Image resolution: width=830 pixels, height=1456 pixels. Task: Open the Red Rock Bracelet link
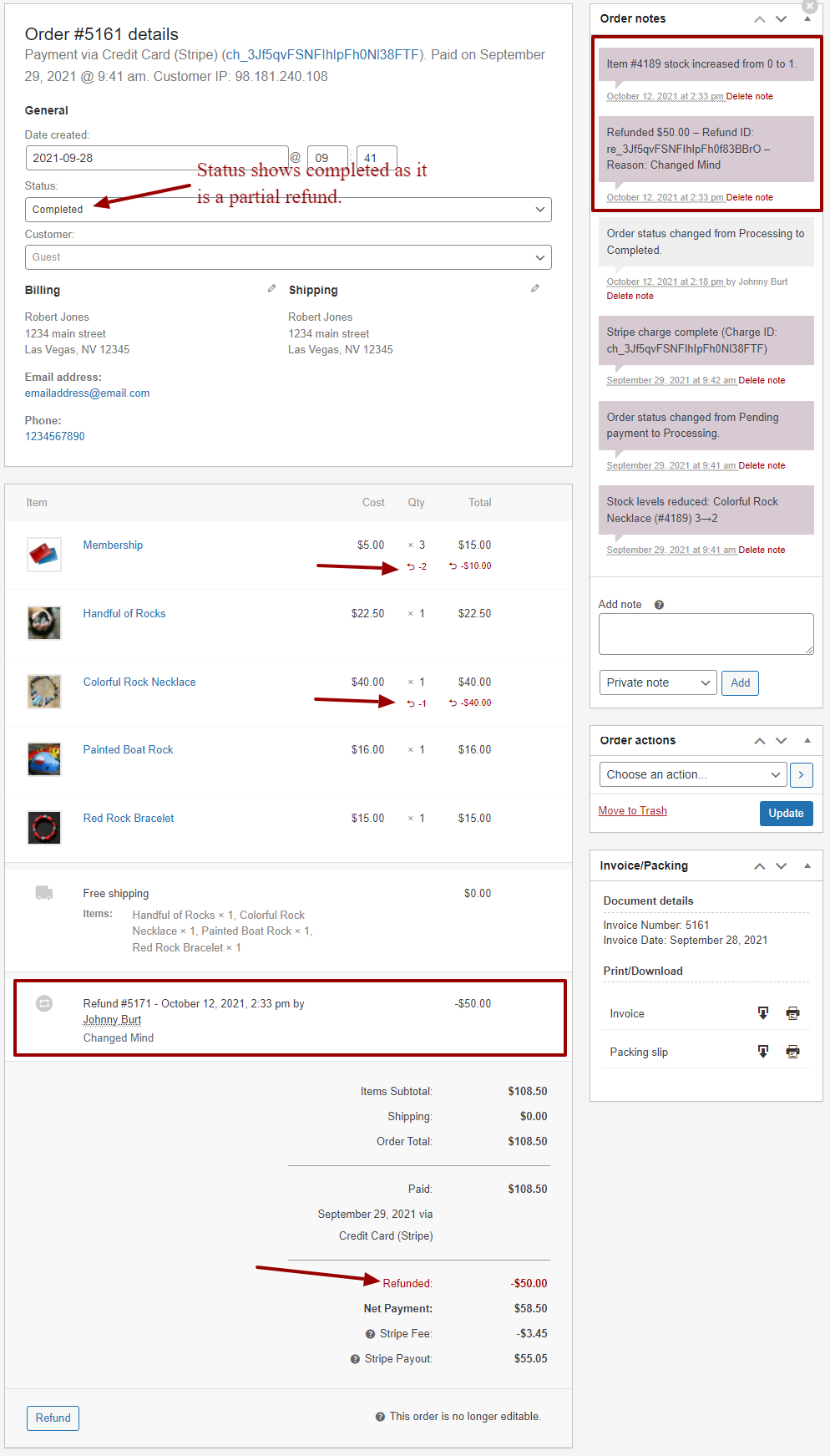click(x=129, y=819)
